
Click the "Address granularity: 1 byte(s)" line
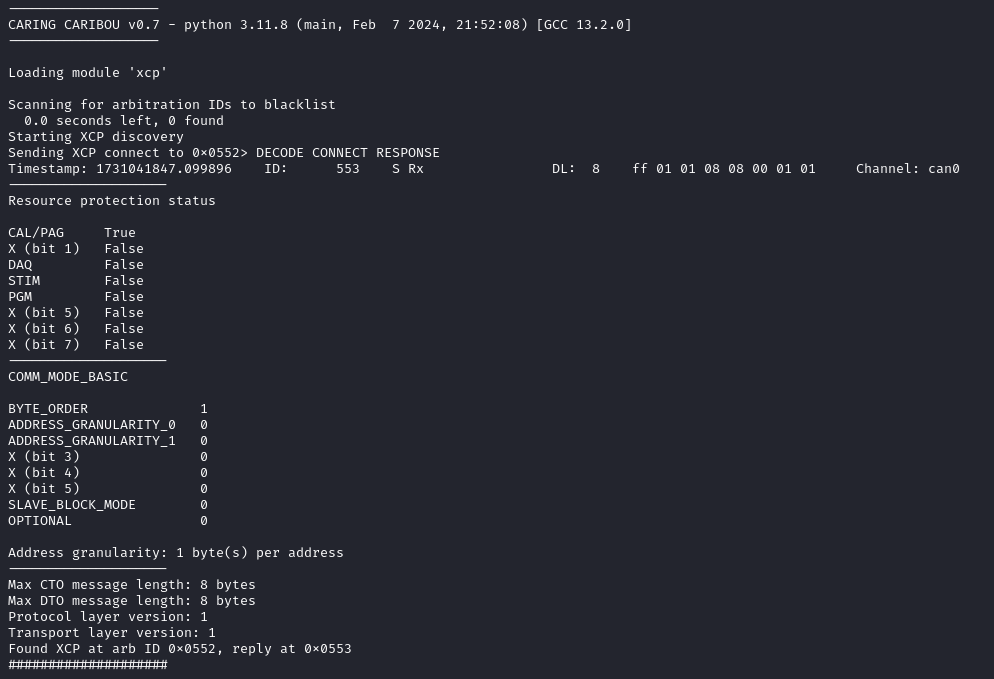tap(176, 552)
